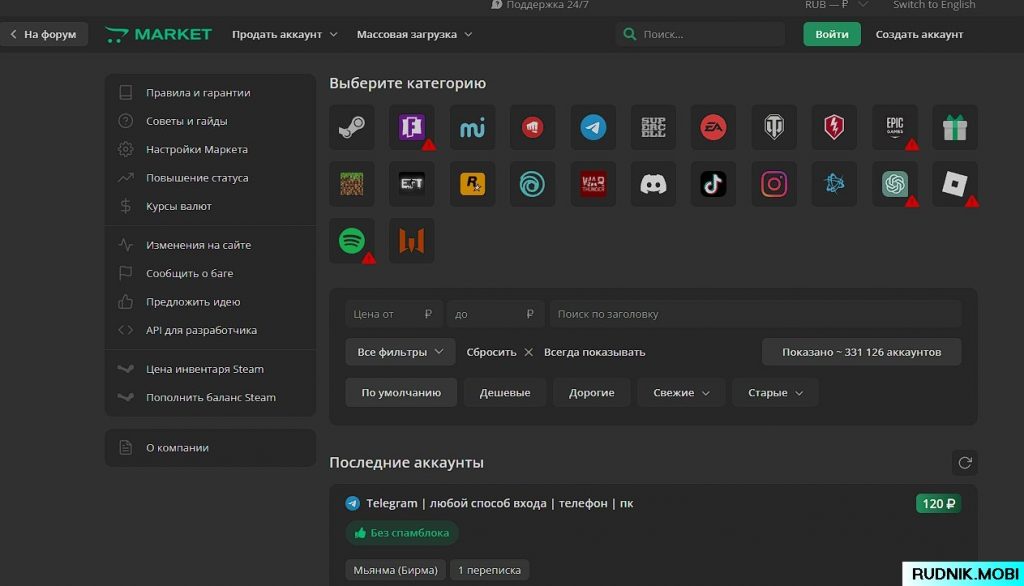Sort listings by Дорогие
The width and height of the screenshot is (1024, 586).
592,393
